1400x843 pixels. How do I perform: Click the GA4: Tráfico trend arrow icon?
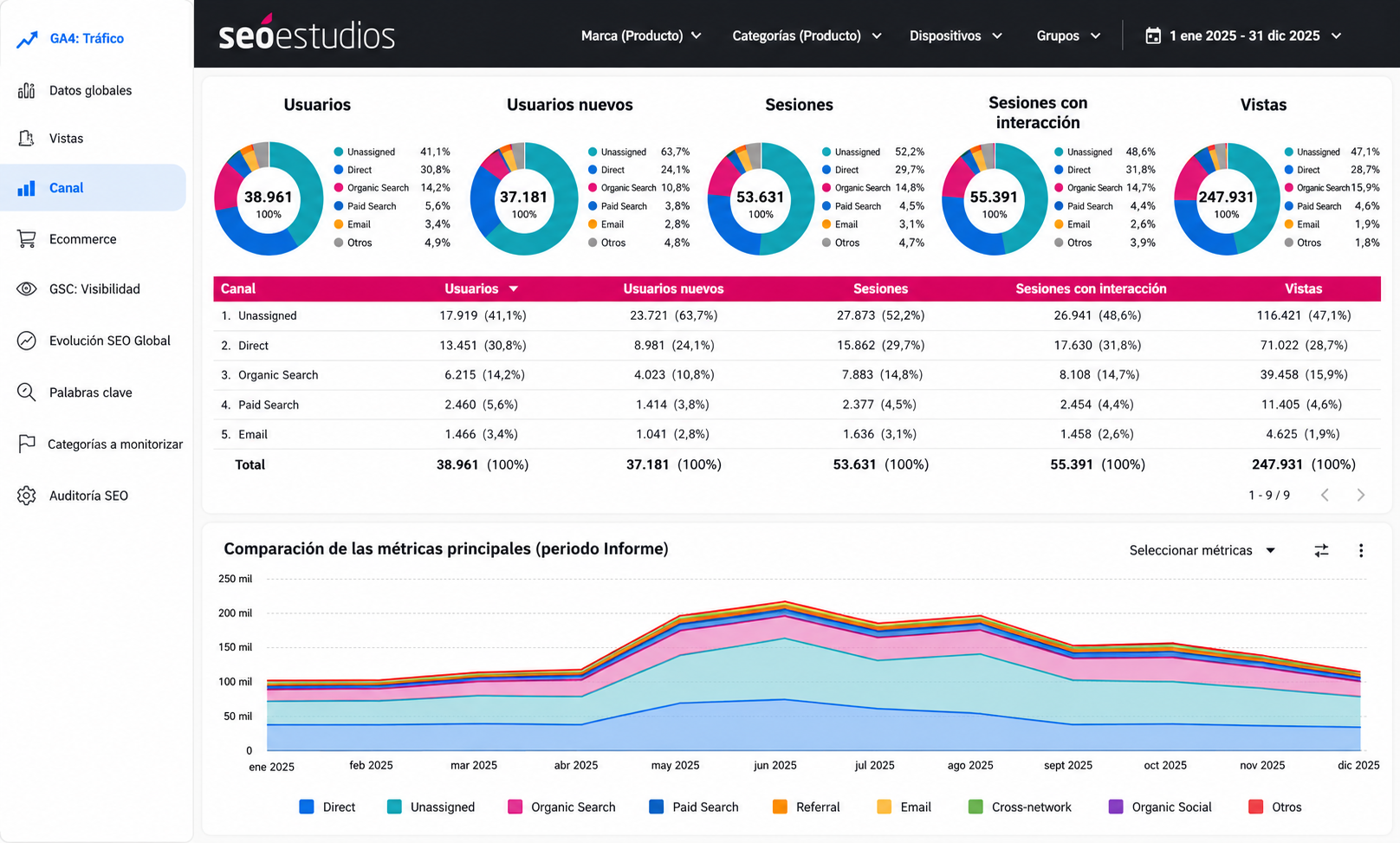pos(27,39)
